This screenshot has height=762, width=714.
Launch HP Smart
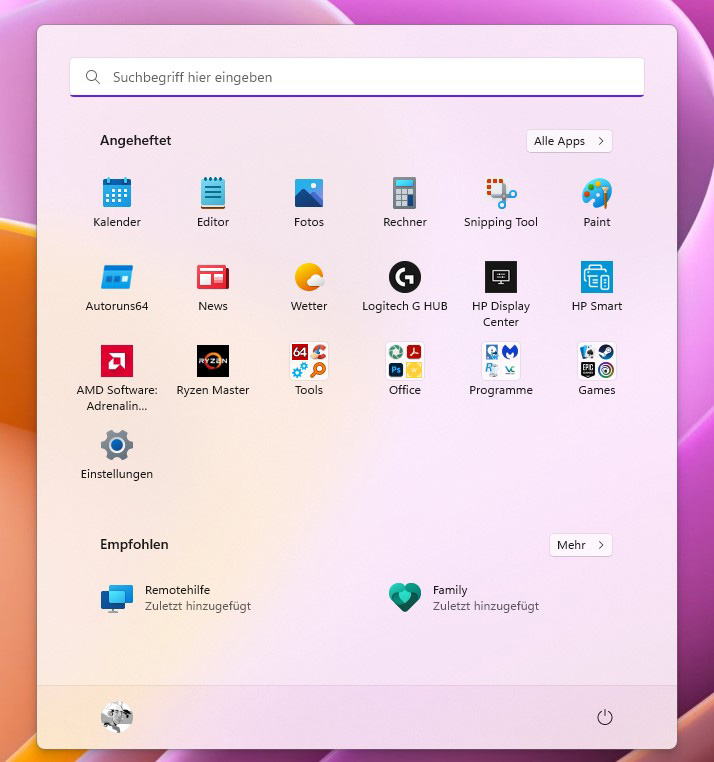596,286
